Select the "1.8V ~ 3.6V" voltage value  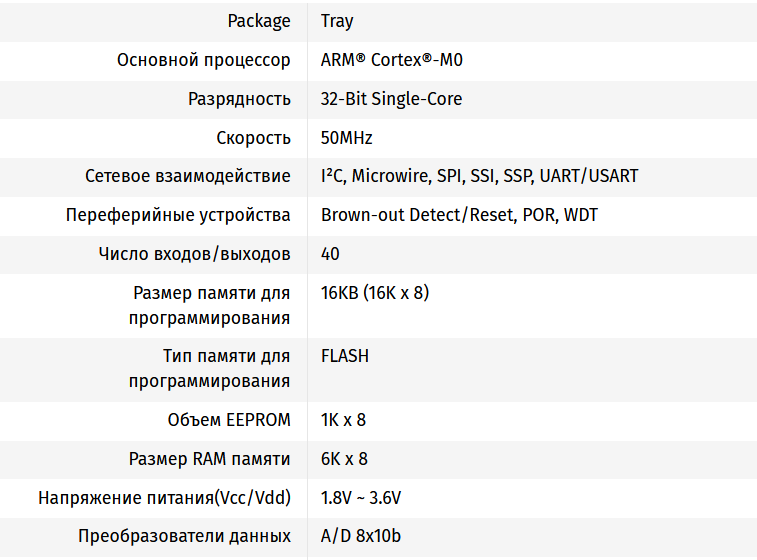click(361, 498)
